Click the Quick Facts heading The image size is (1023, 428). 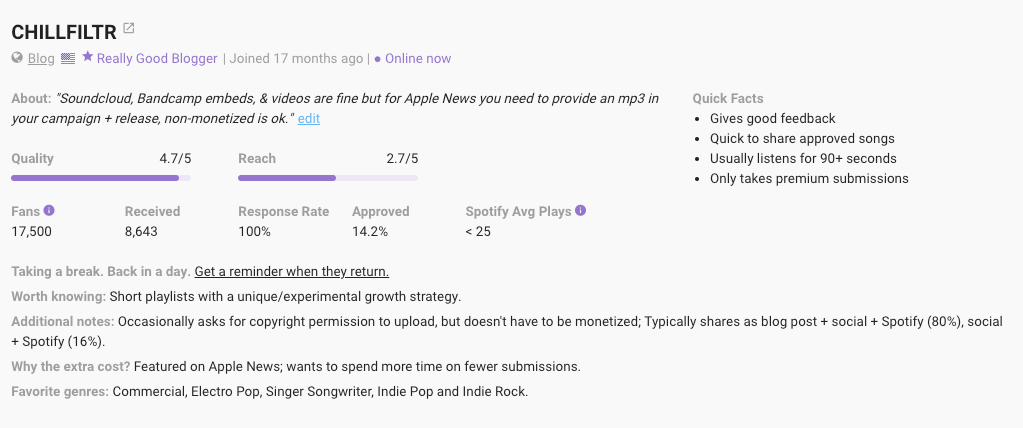(727, 98)
